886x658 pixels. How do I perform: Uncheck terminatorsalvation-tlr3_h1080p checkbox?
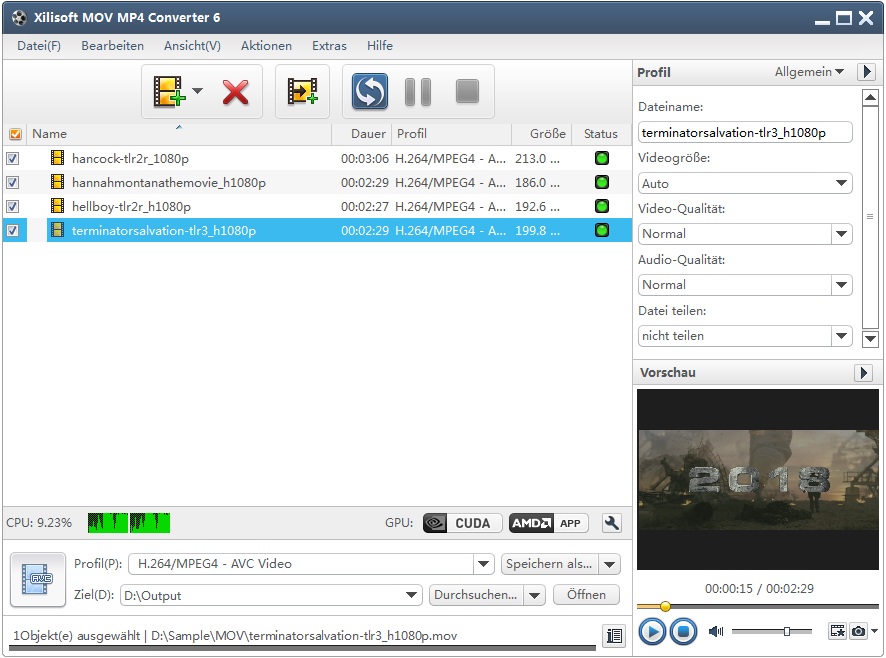[x=12, y=231]
